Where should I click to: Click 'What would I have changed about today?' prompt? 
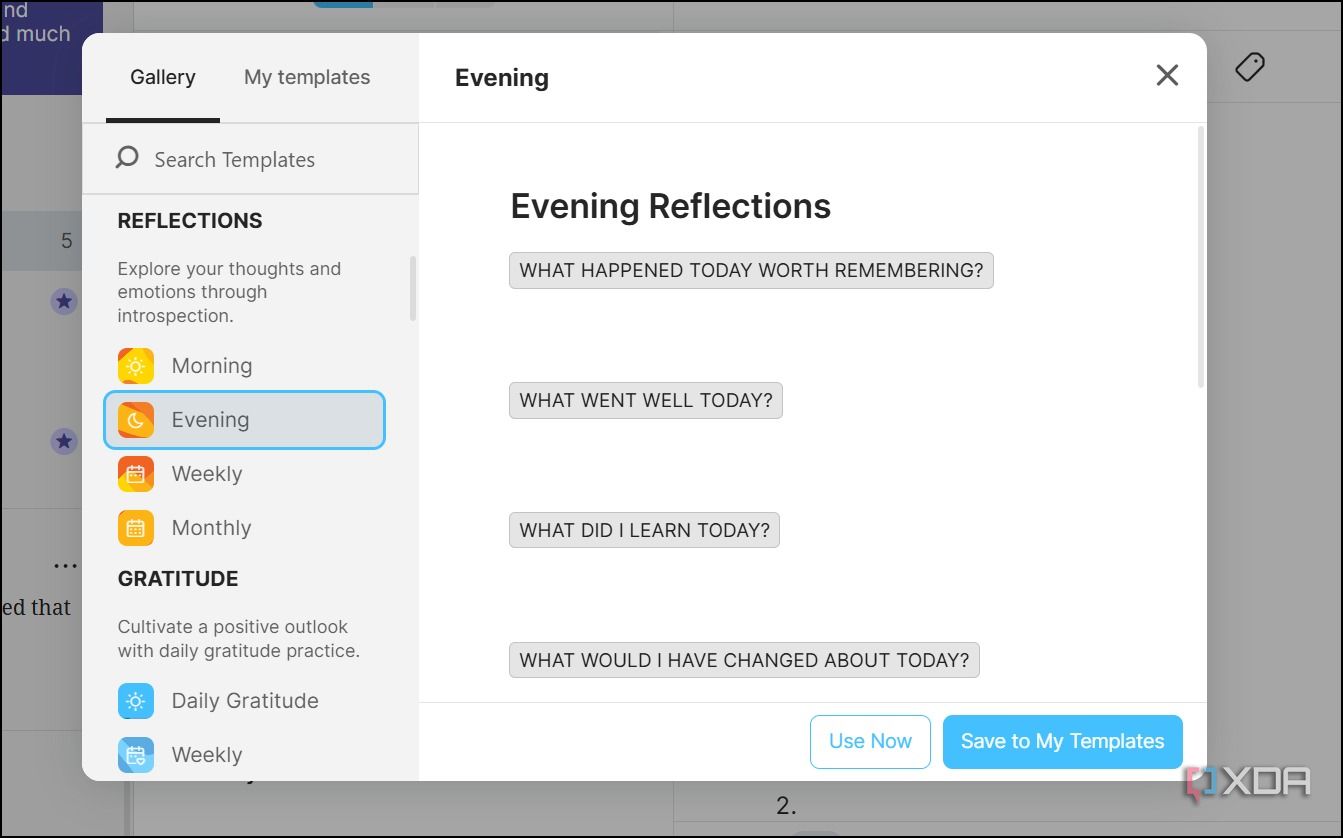744,660
